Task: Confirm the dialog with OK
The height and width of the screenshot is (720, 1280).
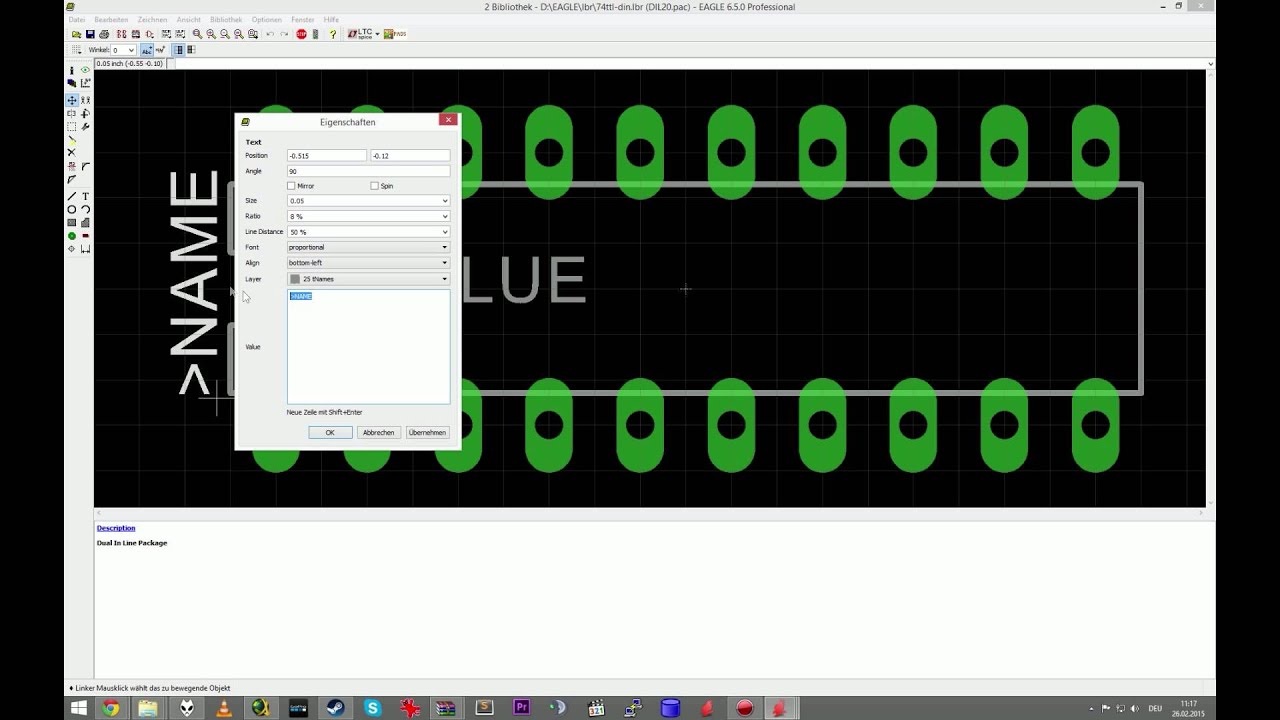Action: [x=330, y=433]
